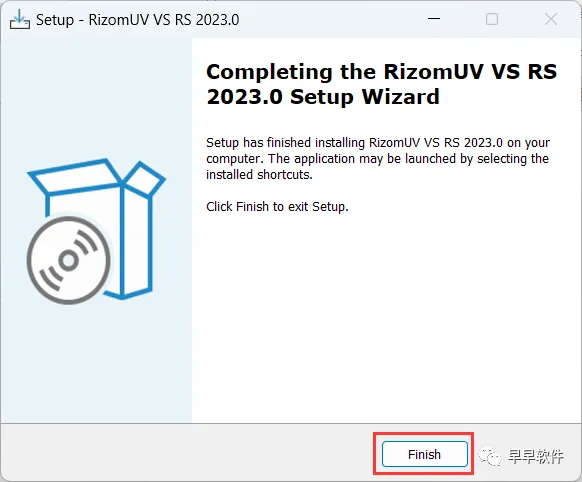Click empty white area below the exit text
The height and width of the screenshot is (482, 582).
tap(386, 315)
